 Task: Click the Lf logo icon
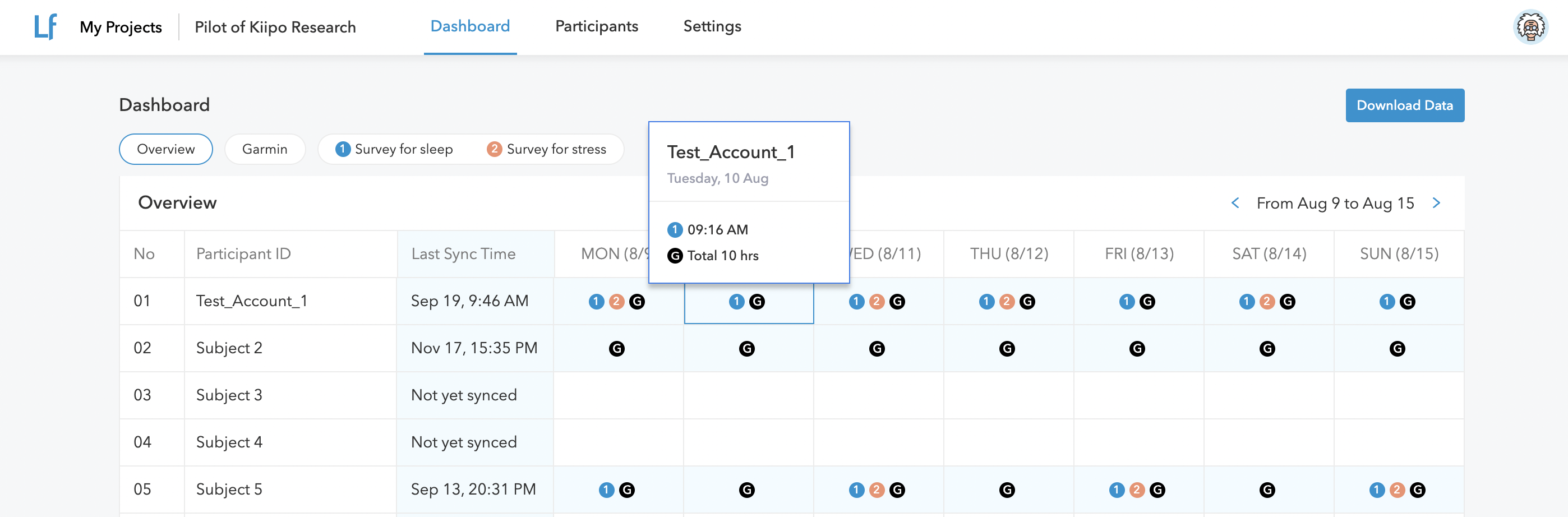tap(45, 27)
